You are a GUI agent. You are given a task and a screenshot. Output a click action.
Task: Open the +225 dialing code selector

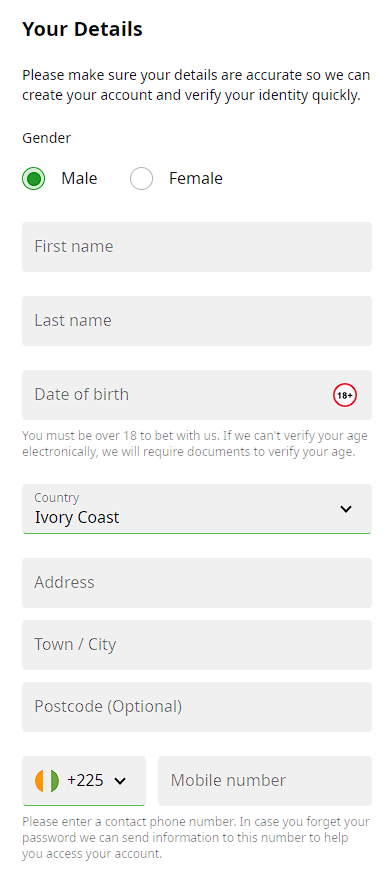[x=84, y=780]
